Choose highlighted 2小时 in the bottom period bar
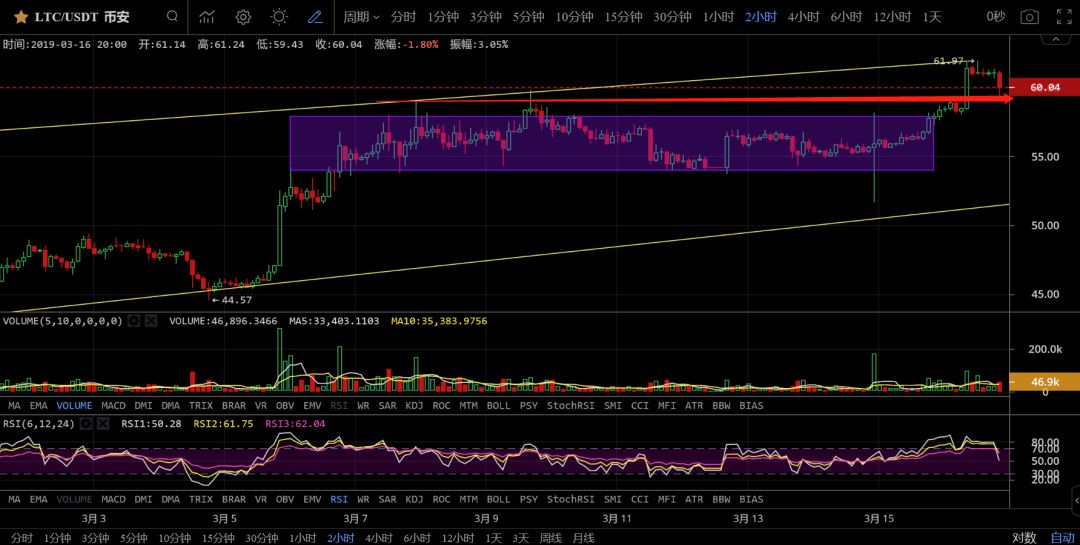 340,538
